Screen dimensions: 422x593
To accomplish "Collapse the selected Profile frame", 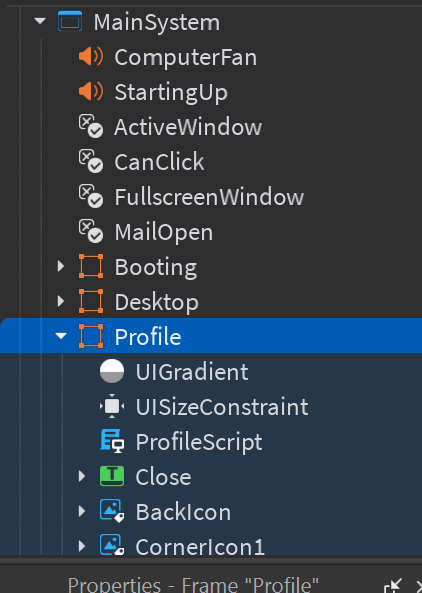I will coord(61,336).
